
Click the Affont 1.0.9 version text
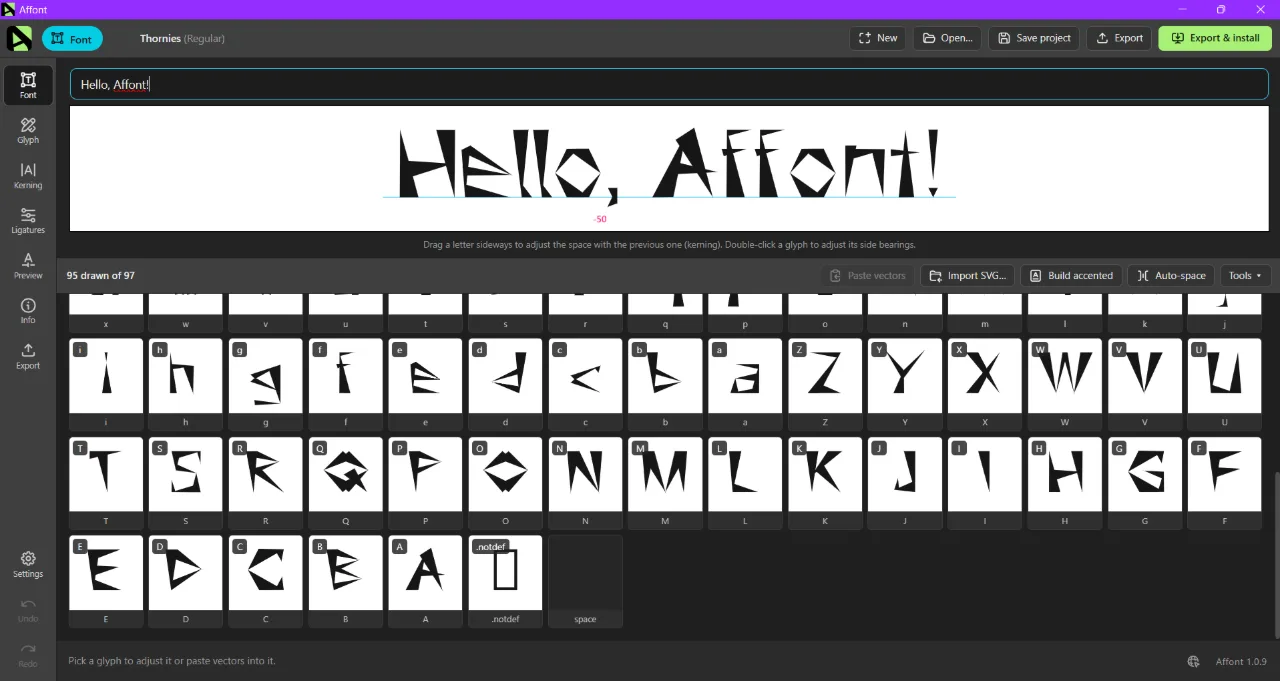pos(1241,661)
